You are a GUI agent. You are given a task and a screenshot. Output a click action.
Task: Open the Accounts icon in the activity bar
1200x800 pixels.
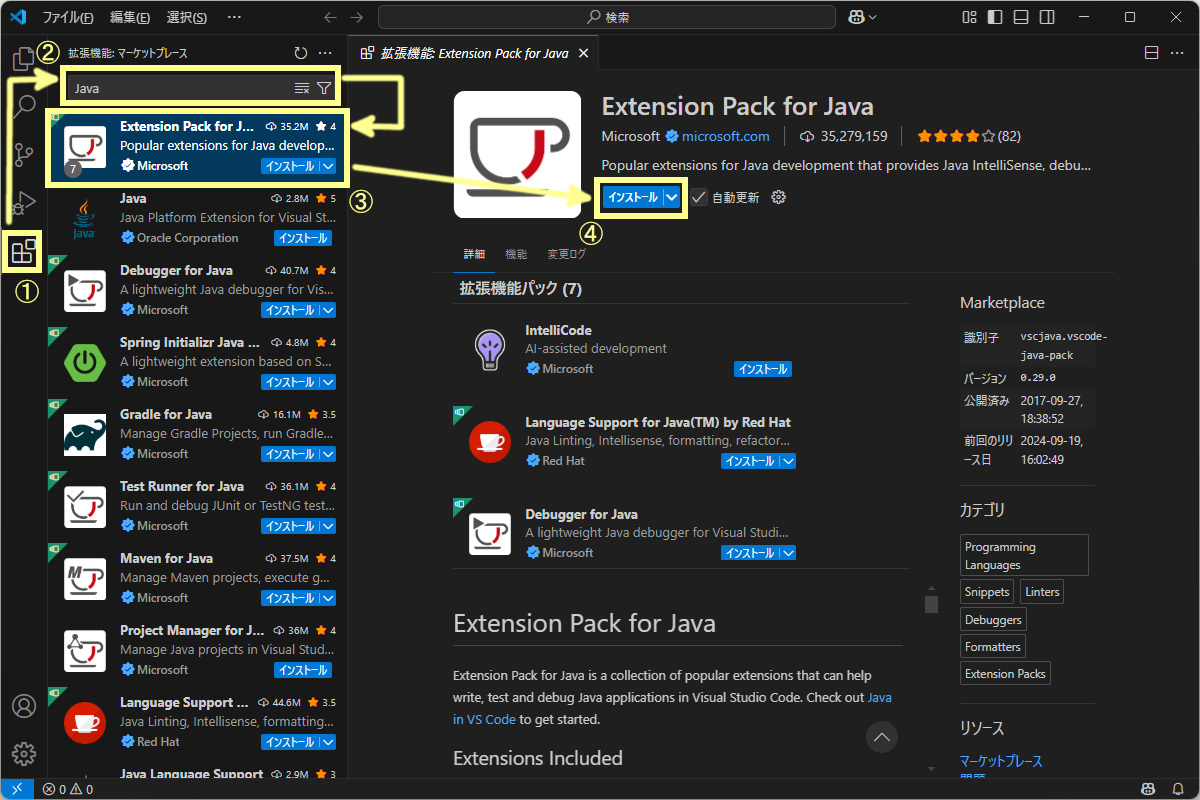pos(23,705)
